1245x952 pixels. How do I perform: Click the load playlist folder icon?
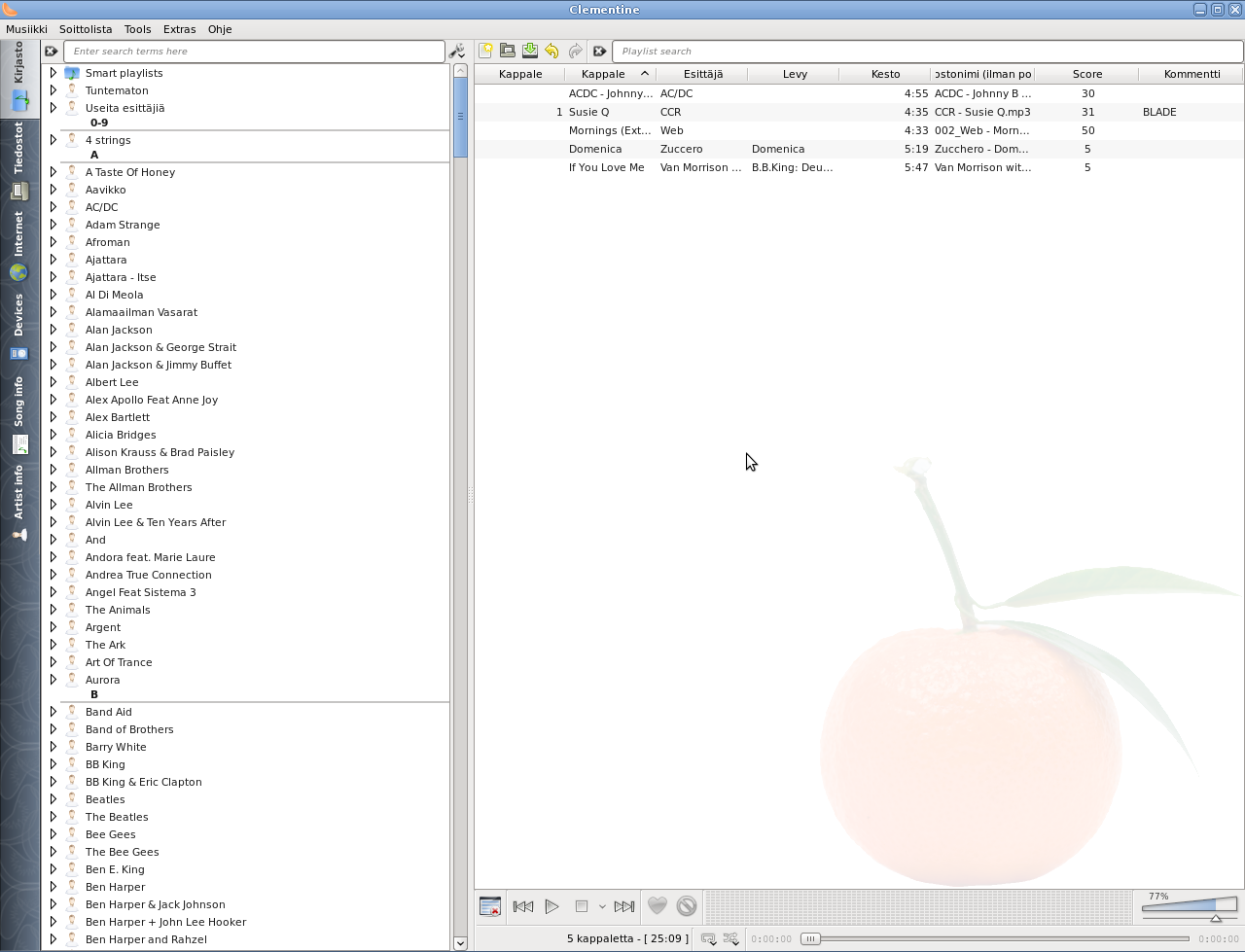[x=508, y=51]
